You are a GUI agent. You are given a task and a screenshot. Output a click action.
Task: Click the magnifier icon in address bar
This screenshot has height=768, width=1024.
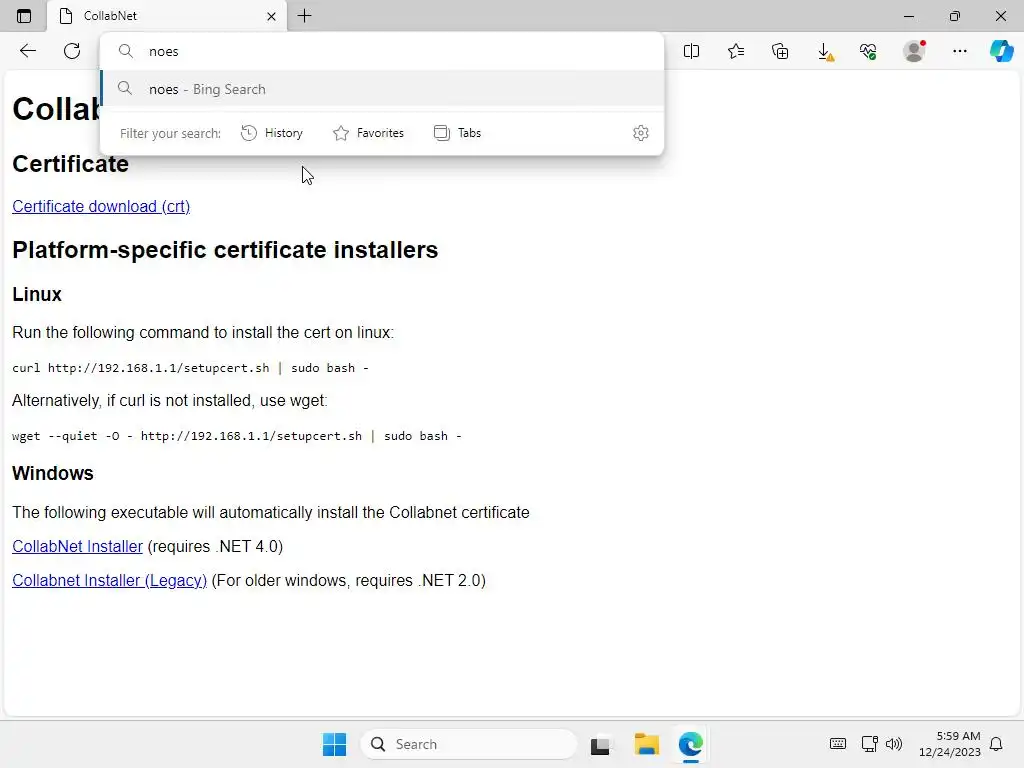(x=125, y=51)
